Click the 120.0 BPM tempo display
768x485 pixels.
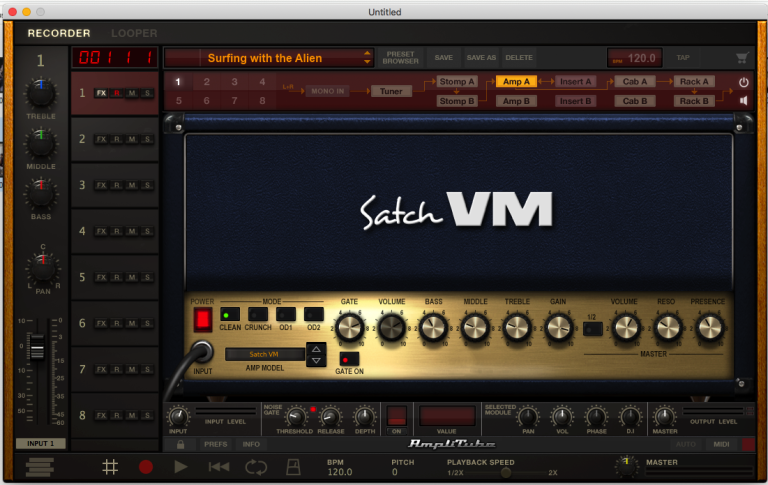pyautogui.click(x=635, y=58)
